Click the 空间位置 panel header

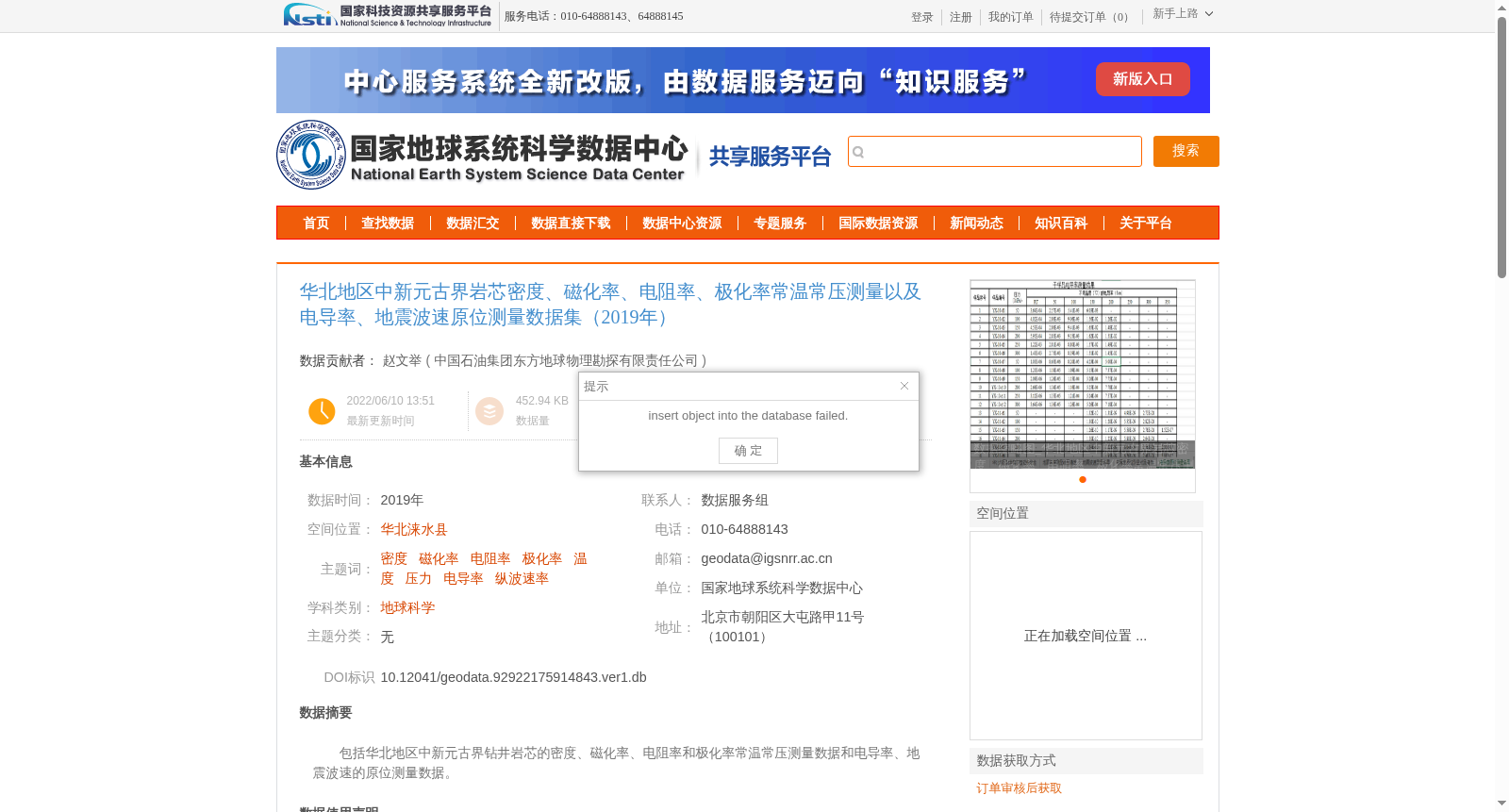[x=1086, y=514]
